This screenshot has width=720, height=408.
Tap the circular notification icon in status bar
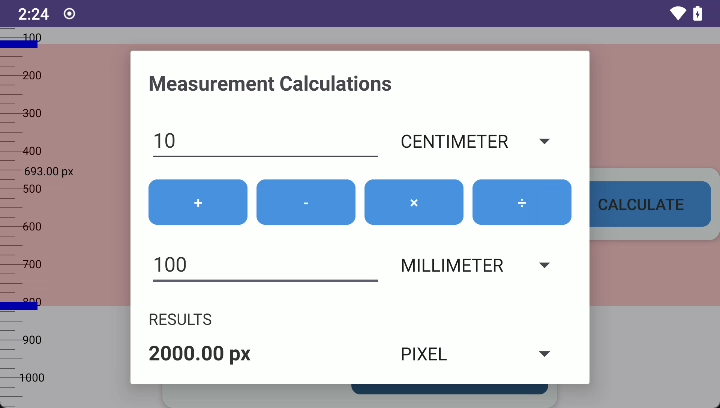[69, 14]
